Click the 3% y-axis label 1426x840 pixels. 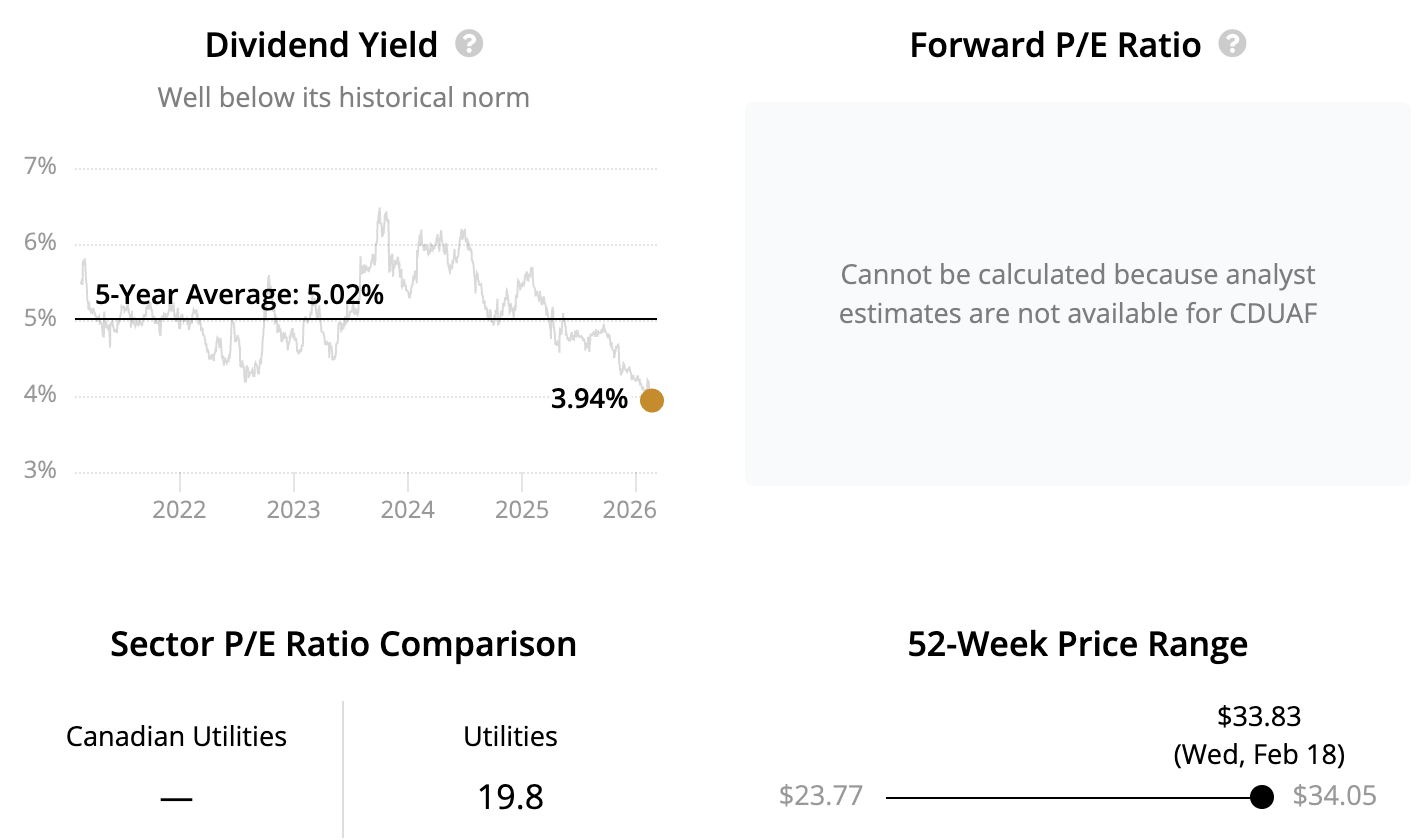40,471
